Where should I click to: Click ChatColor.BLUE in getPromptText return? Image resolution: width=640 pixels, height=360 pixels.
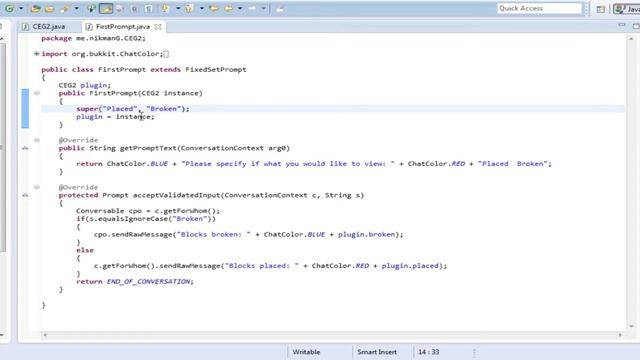pyautogui.click(x=137, y=164)
